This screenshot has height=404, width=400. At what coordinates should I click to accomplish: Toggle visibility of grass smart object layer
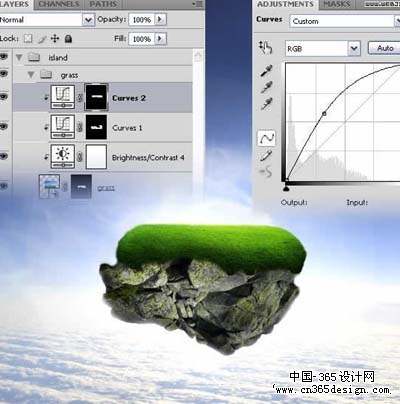click(4, 186)
